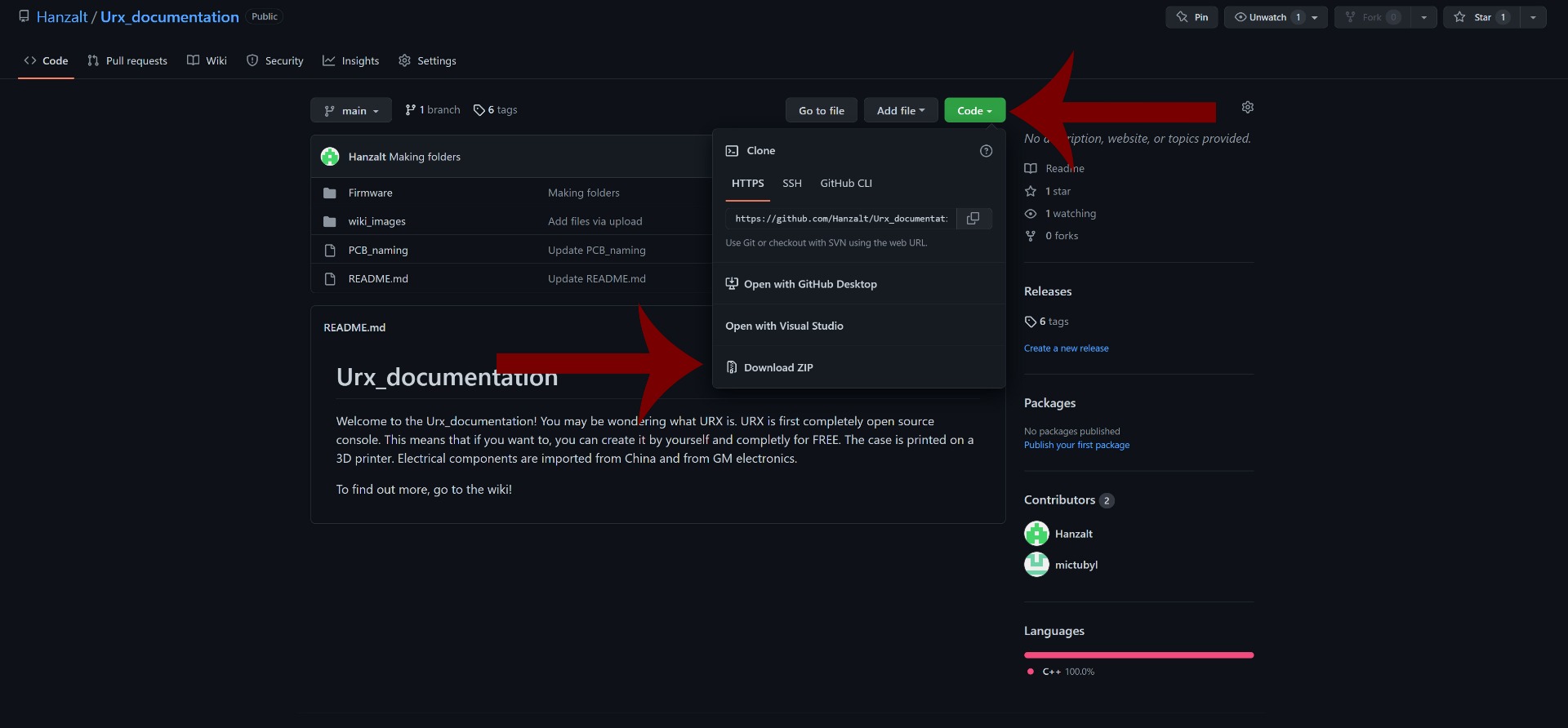
Task: Select the GitHub CLI clone tab
Action: [845, 184]
